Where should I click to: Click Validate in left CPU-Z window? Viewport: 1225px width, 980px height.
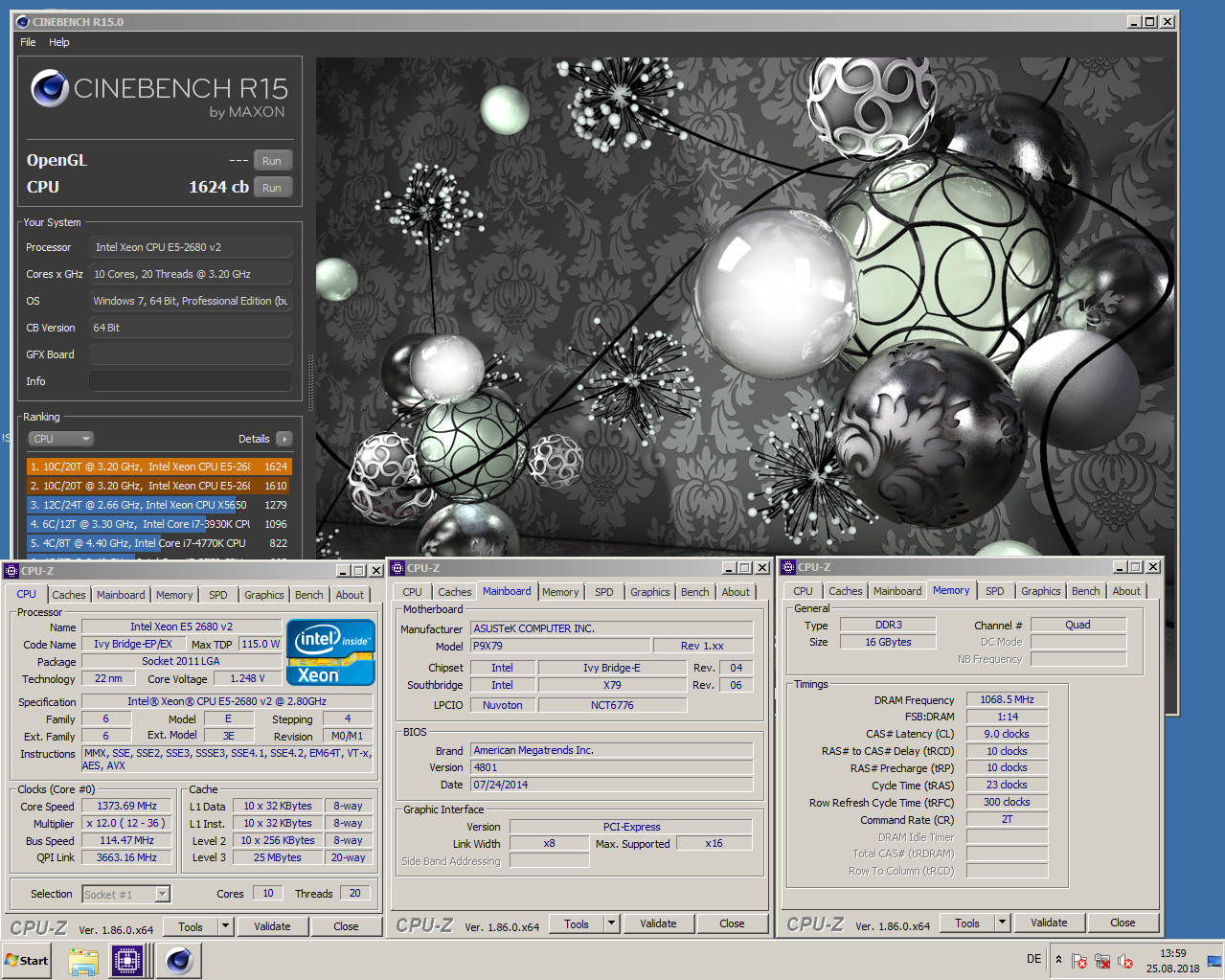[272, 926]
